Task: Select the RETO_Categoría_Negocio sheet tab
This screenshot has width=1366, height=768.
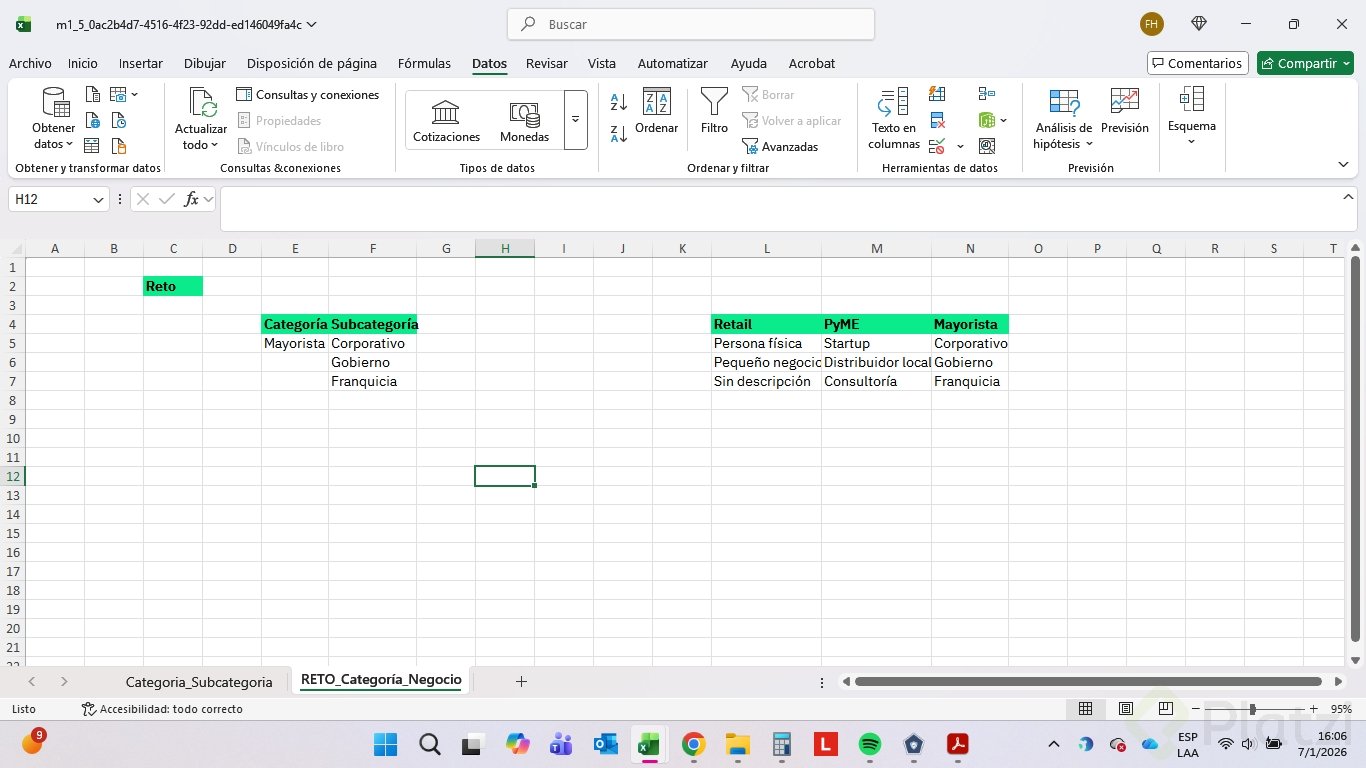Action: click(x=381, y=680)
